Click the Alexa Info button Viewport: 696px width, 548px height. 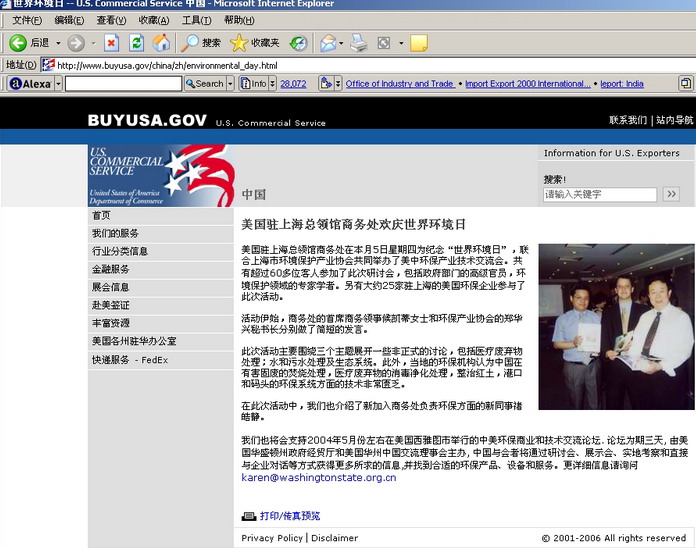coord(253,83)
